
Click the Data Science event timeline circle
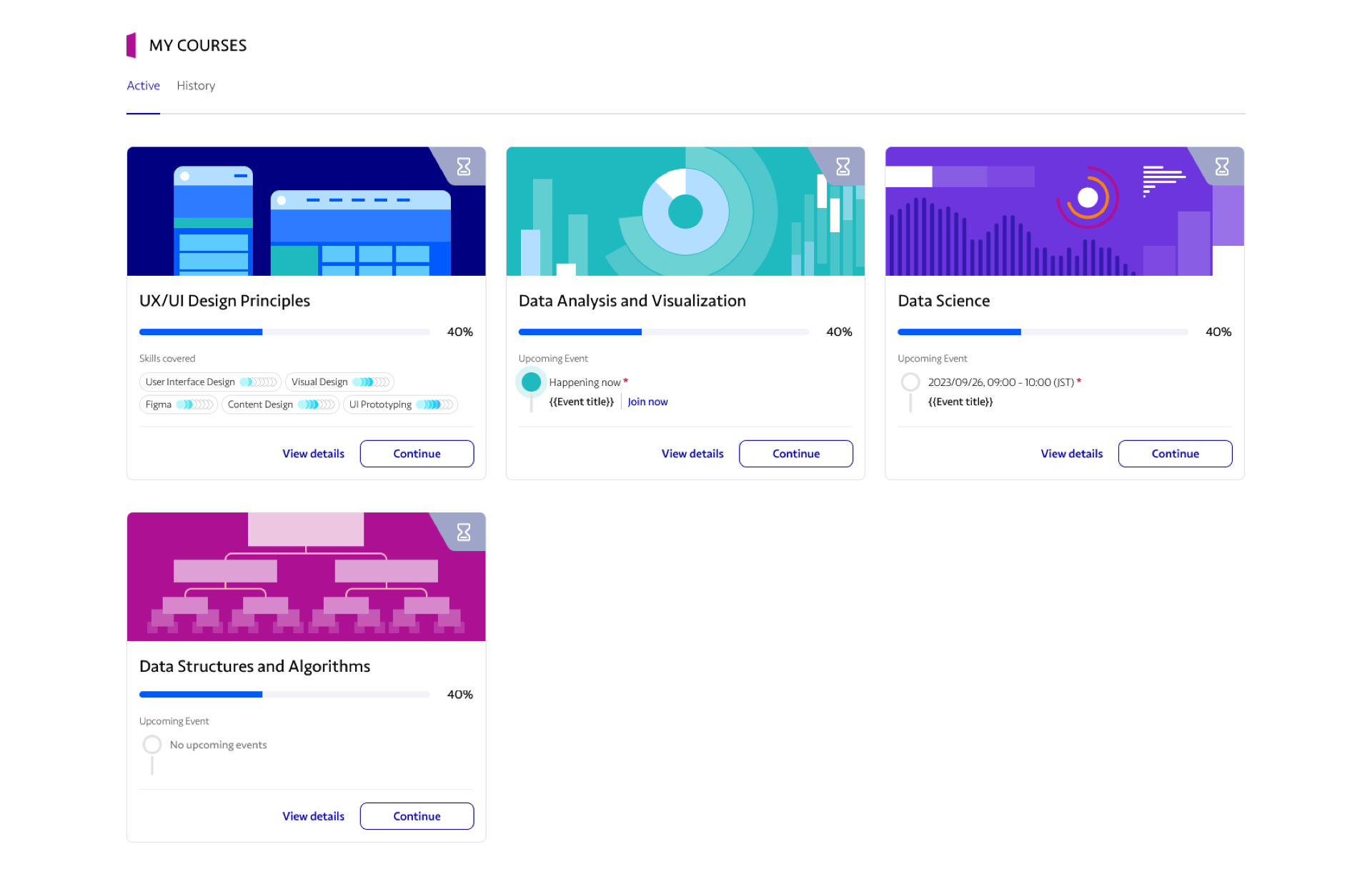click(910, 382)
